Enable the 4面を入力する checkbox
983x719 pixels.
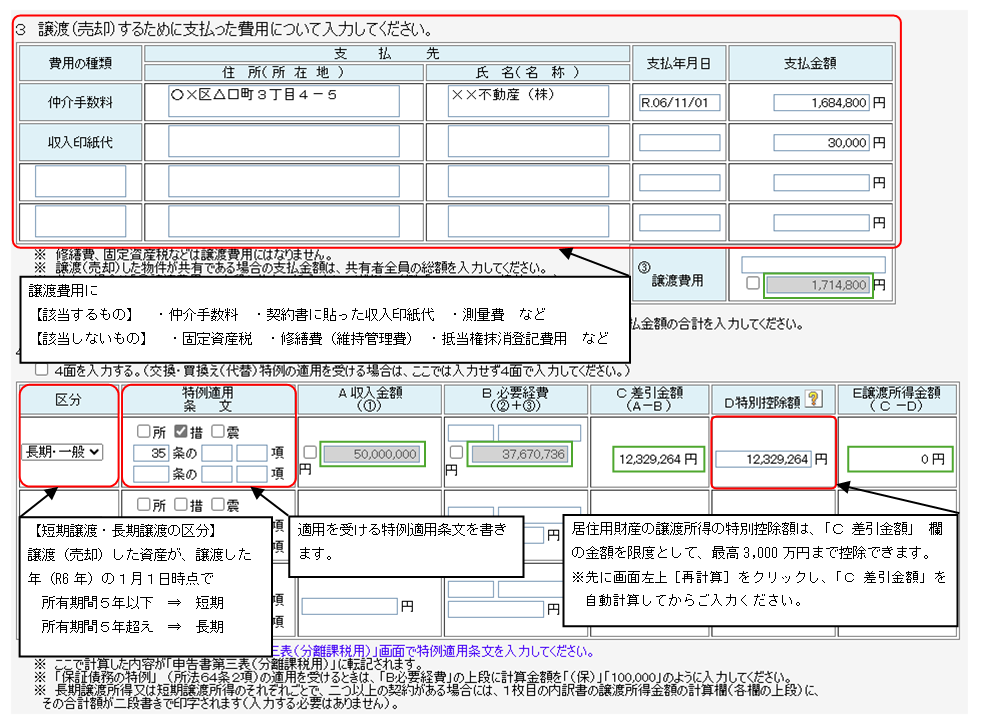coord(41,370)
